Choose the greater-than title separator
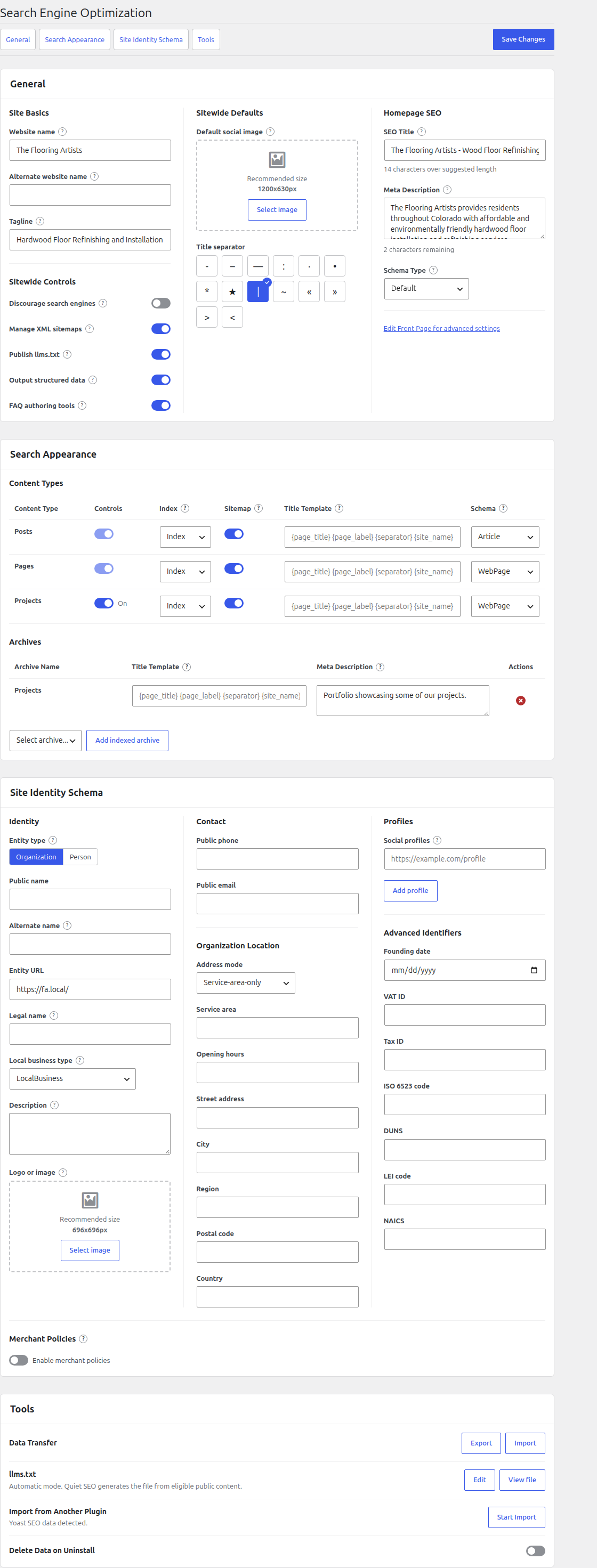The height and width of the screenshot is (1568, 597). pos(206,317)
